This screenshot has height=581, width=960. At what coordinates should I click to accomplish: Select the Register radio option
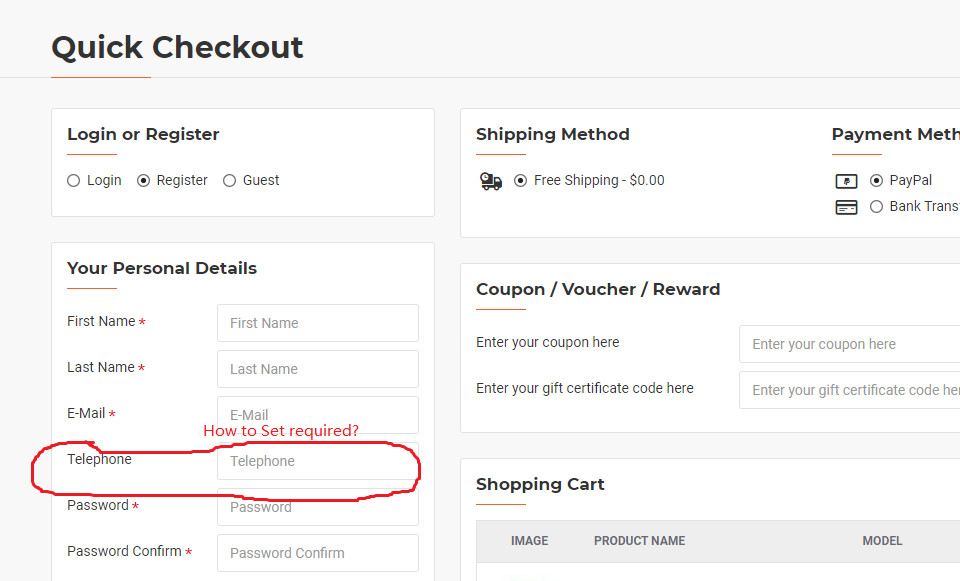pos(143,181)
